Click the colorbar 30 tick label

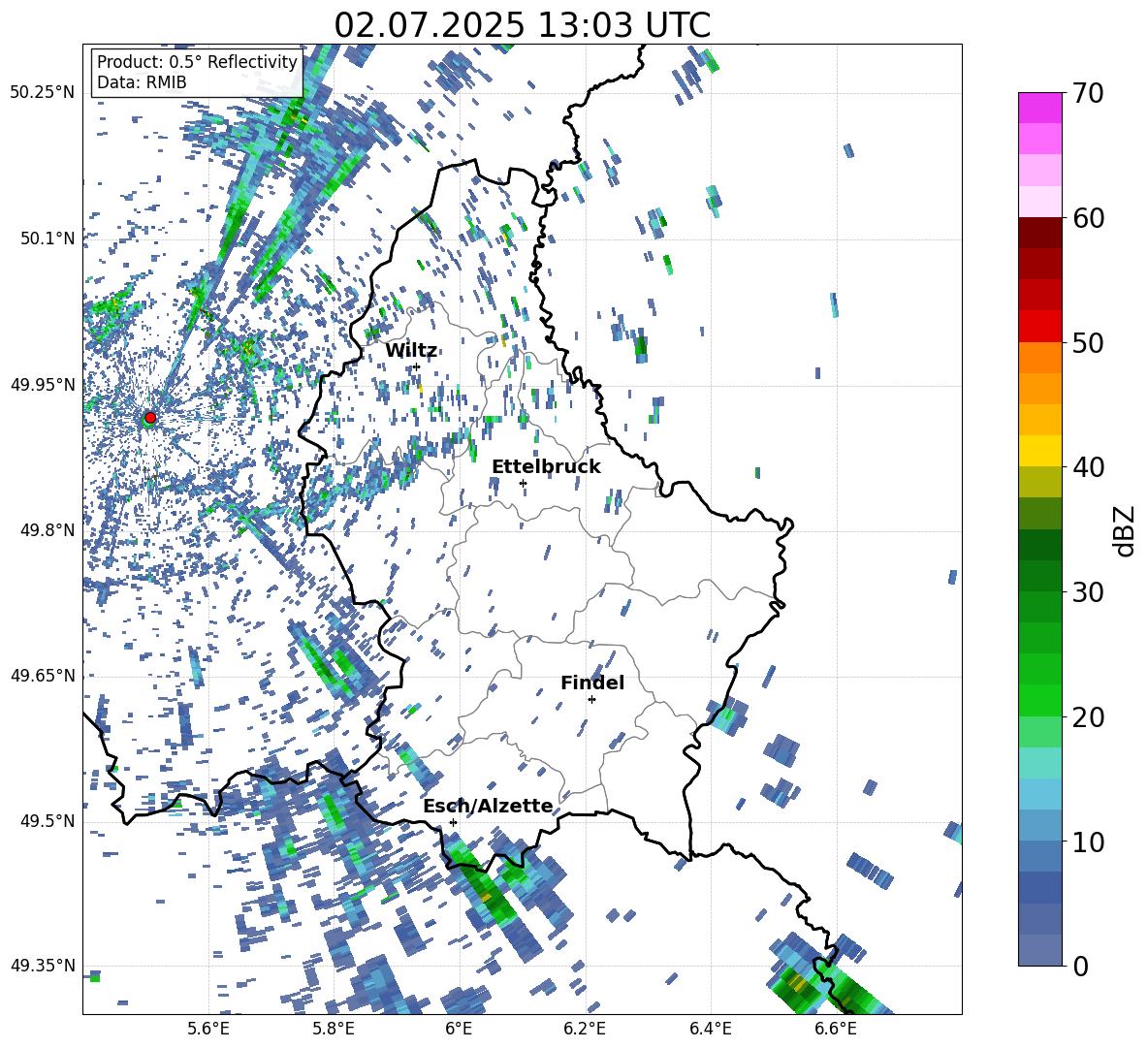(1088, 592)
